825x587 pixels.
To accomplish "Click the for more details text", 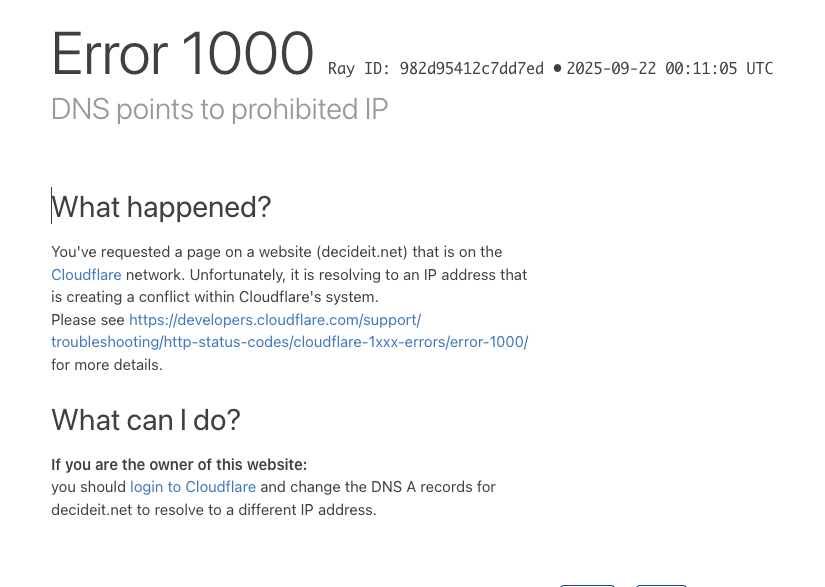I will tap(107, 365).
